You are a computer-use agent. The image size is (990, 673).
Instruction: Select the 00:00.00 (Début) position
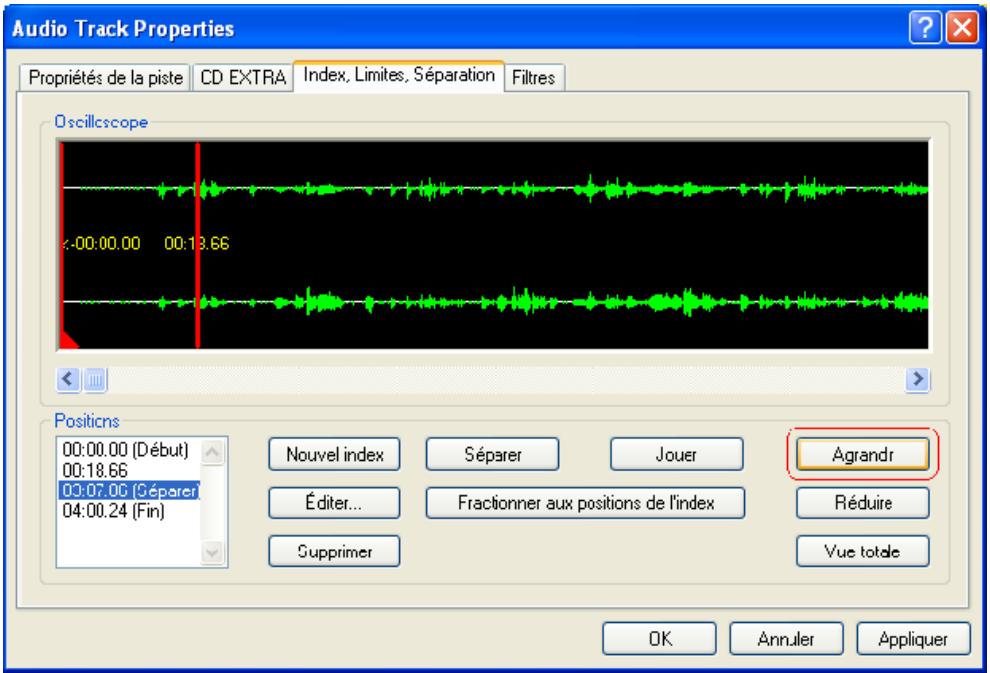[129, 450]
